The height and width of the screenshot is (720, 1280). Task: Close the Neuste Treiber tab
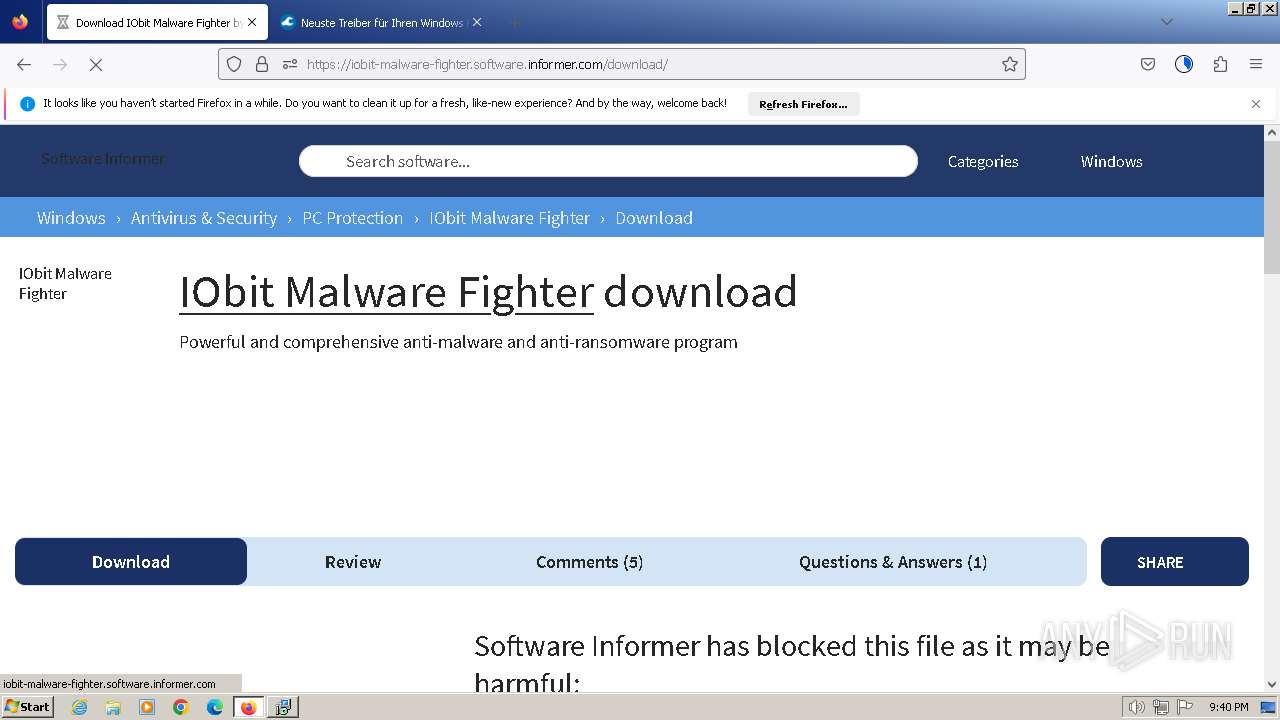click(477, 22)
